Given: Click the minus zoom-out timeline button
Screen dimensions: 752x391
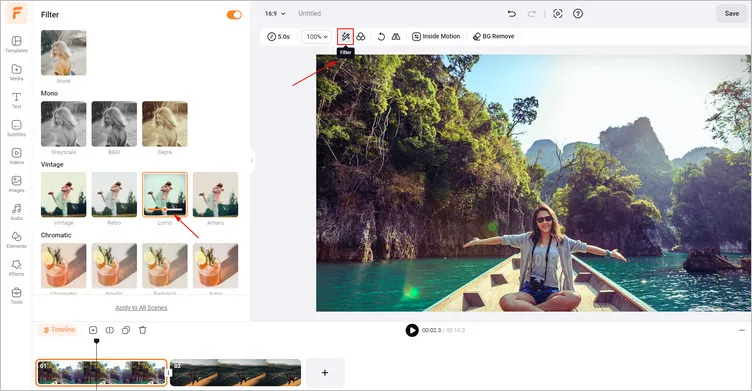Looking at the screenshot, I should pyautogui.click(x=742, y=330).
